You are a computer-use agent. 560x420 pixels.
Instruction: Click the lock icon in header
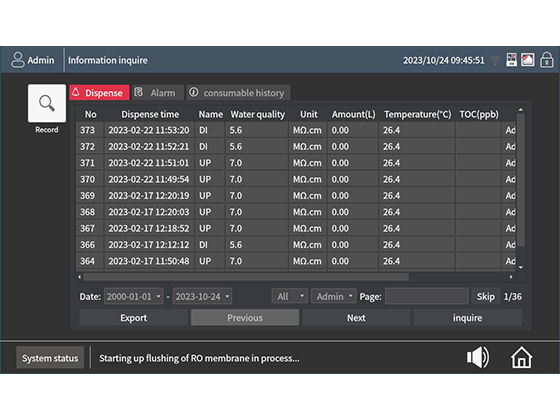coord(546,60)
